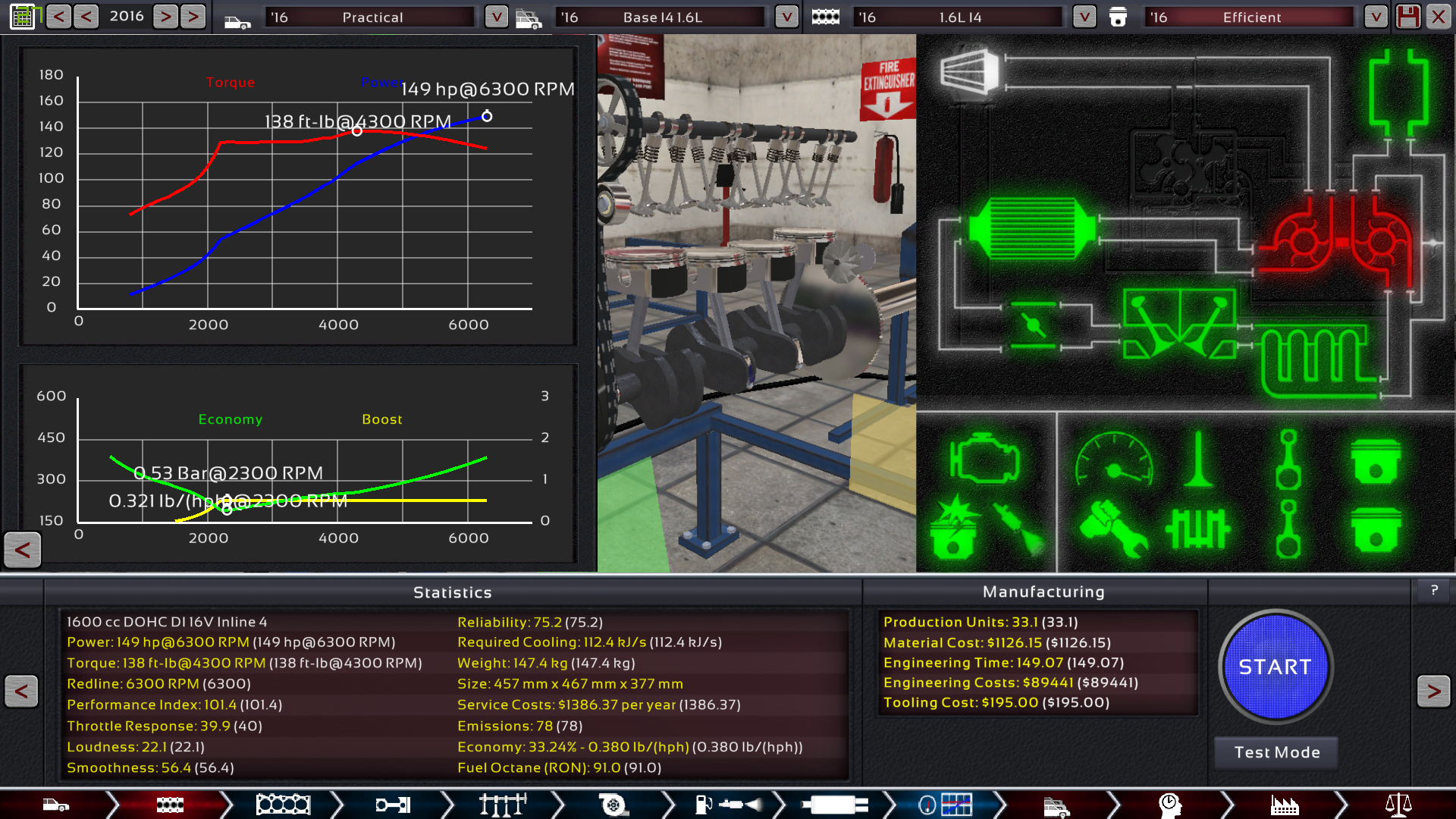Select the hand holding wrench icon

tap(1112, 529)
